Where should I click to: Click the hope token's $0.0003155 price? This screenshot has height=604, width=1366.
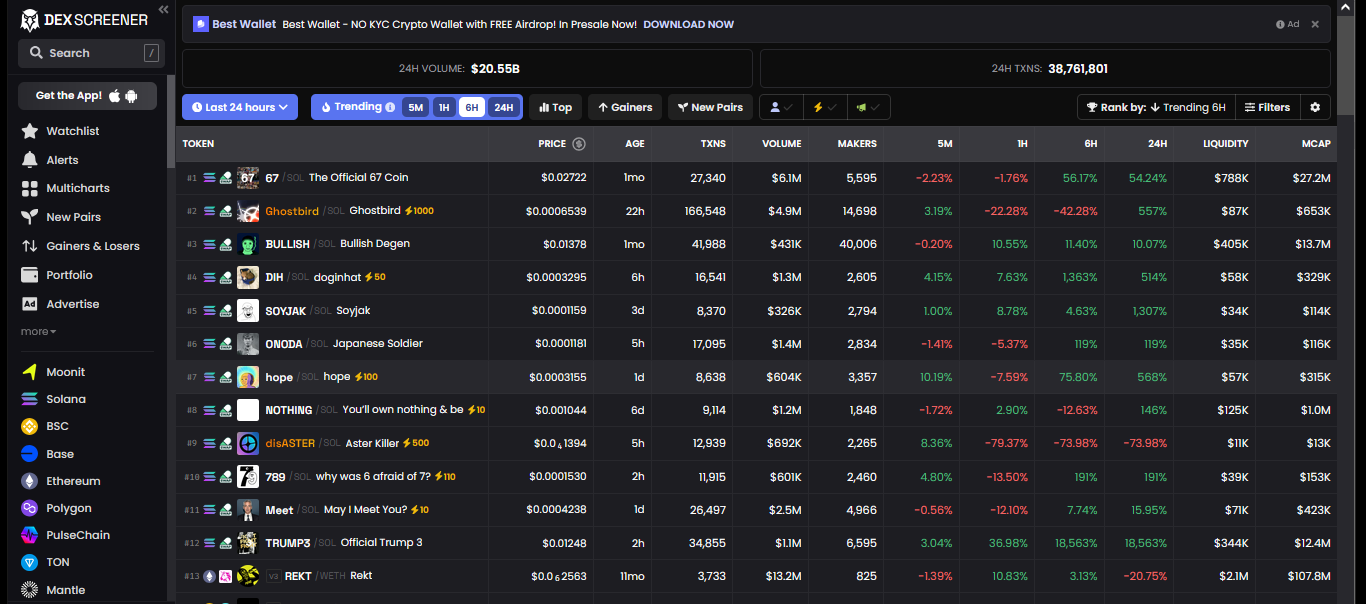tap(558, 377)
